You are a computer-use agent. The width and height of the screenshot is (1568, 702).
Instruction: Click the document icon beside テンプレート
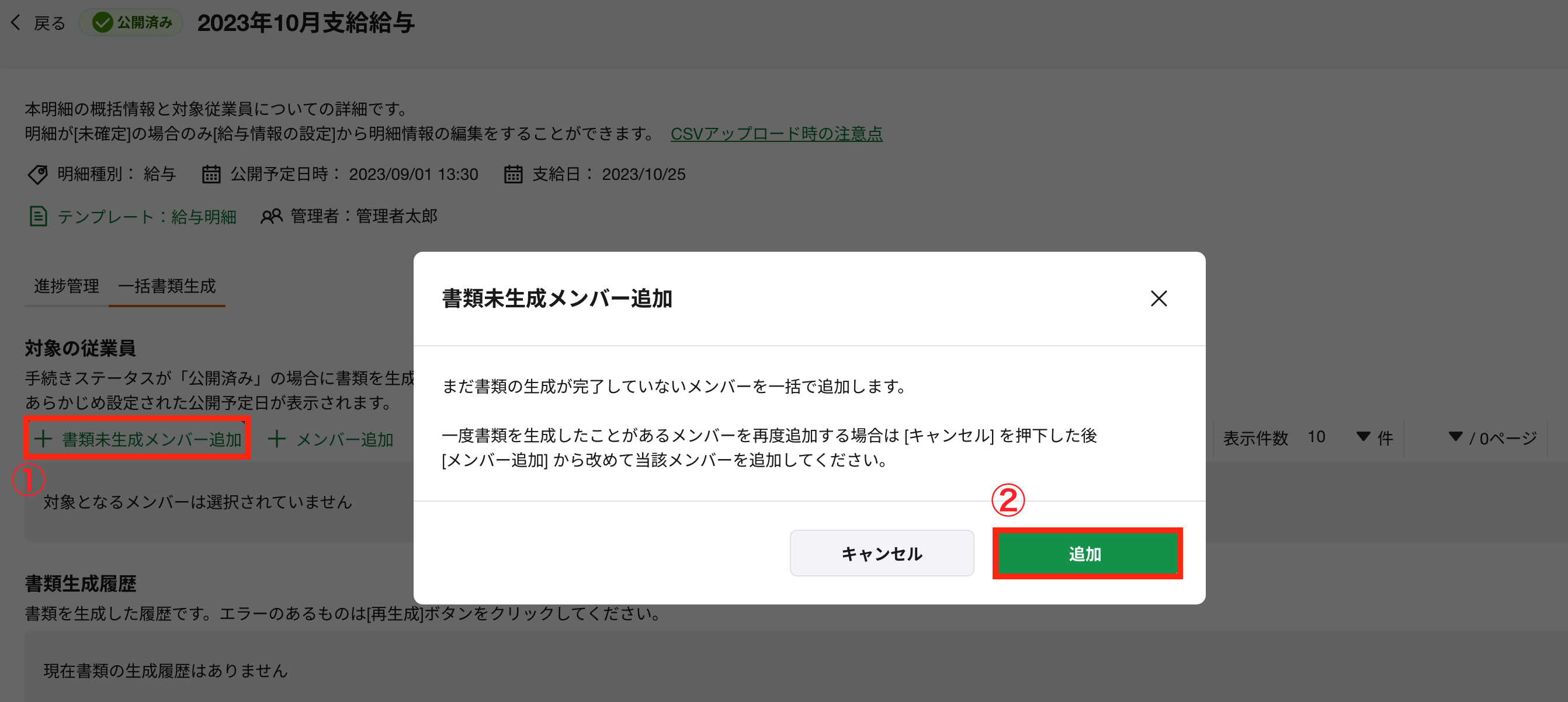(39, 217)
